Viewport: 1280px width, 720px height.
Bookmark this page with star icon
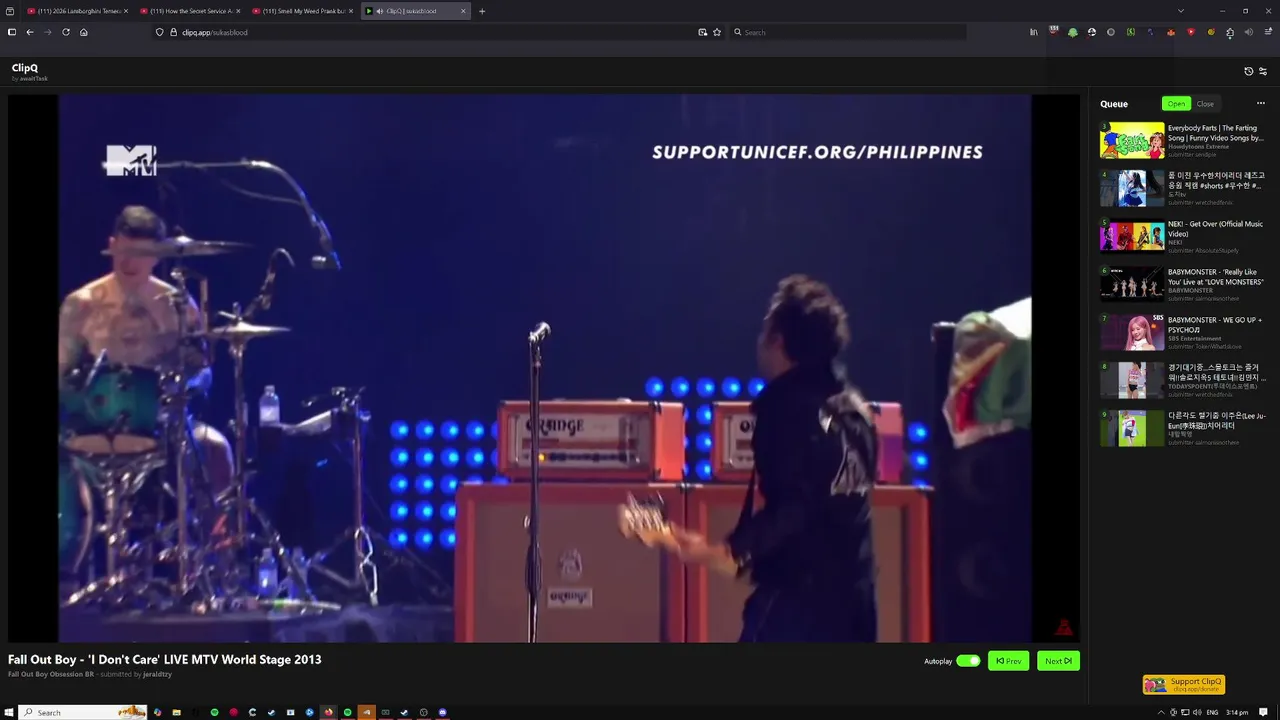tap(717, 32)
